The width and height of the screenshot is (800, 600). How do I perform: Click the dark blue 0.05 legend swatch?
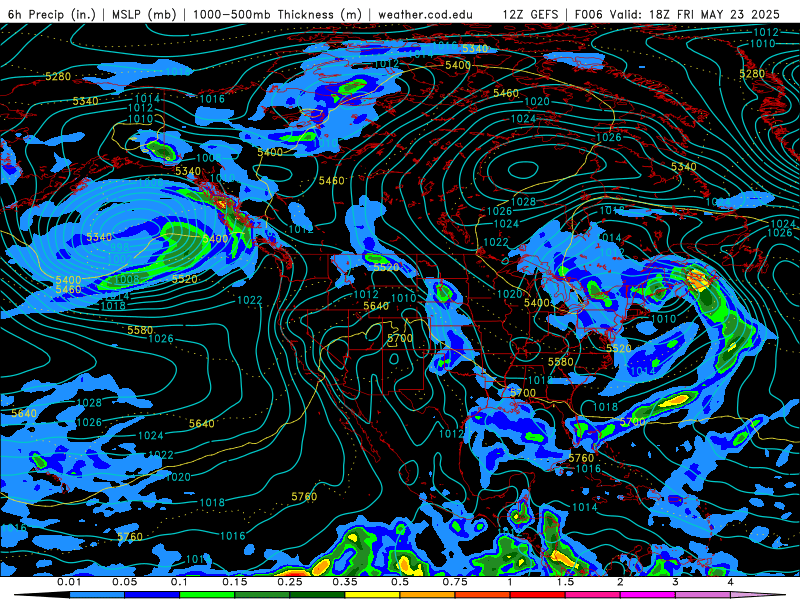pos(152,595)
